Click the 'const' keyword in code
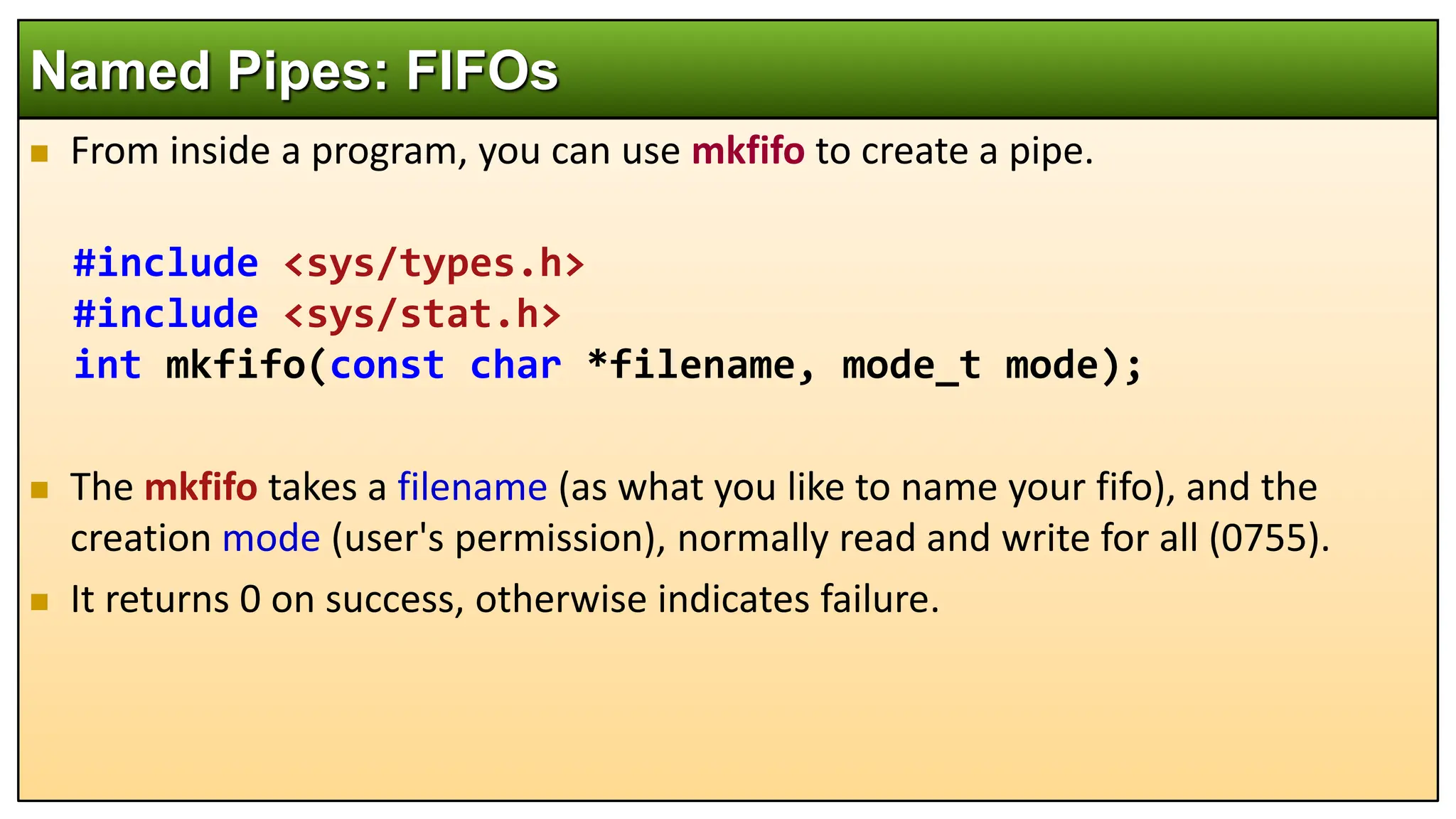This screenshot has height=819, width=1456. tap(387, 365)
